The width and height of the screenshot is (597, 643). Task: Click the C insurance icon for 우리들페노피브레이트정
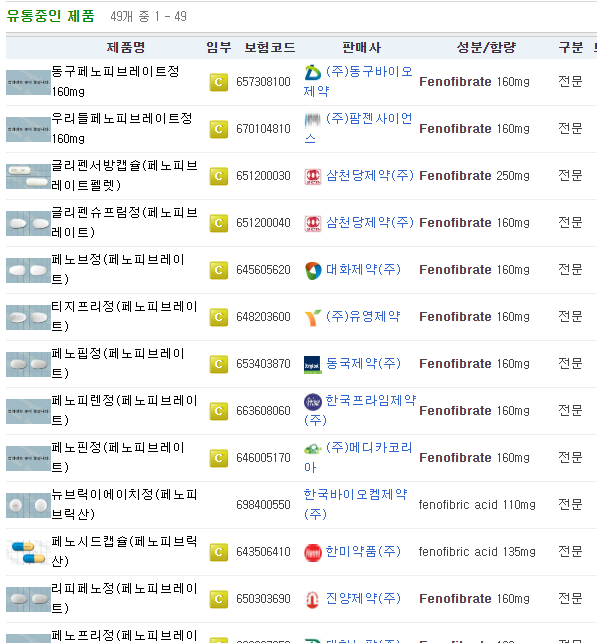tap(219, 129)
